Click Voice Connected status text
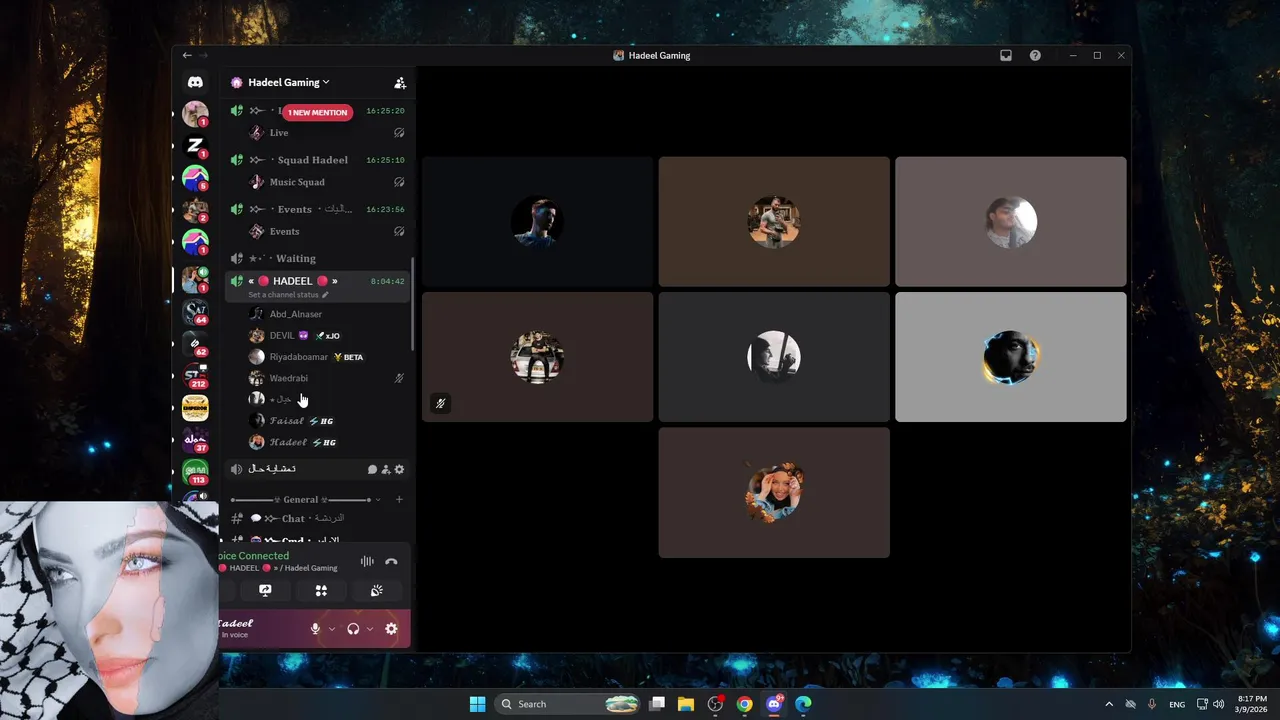The height and width of the screenshot is (720, 1280). tap(254, 556)
